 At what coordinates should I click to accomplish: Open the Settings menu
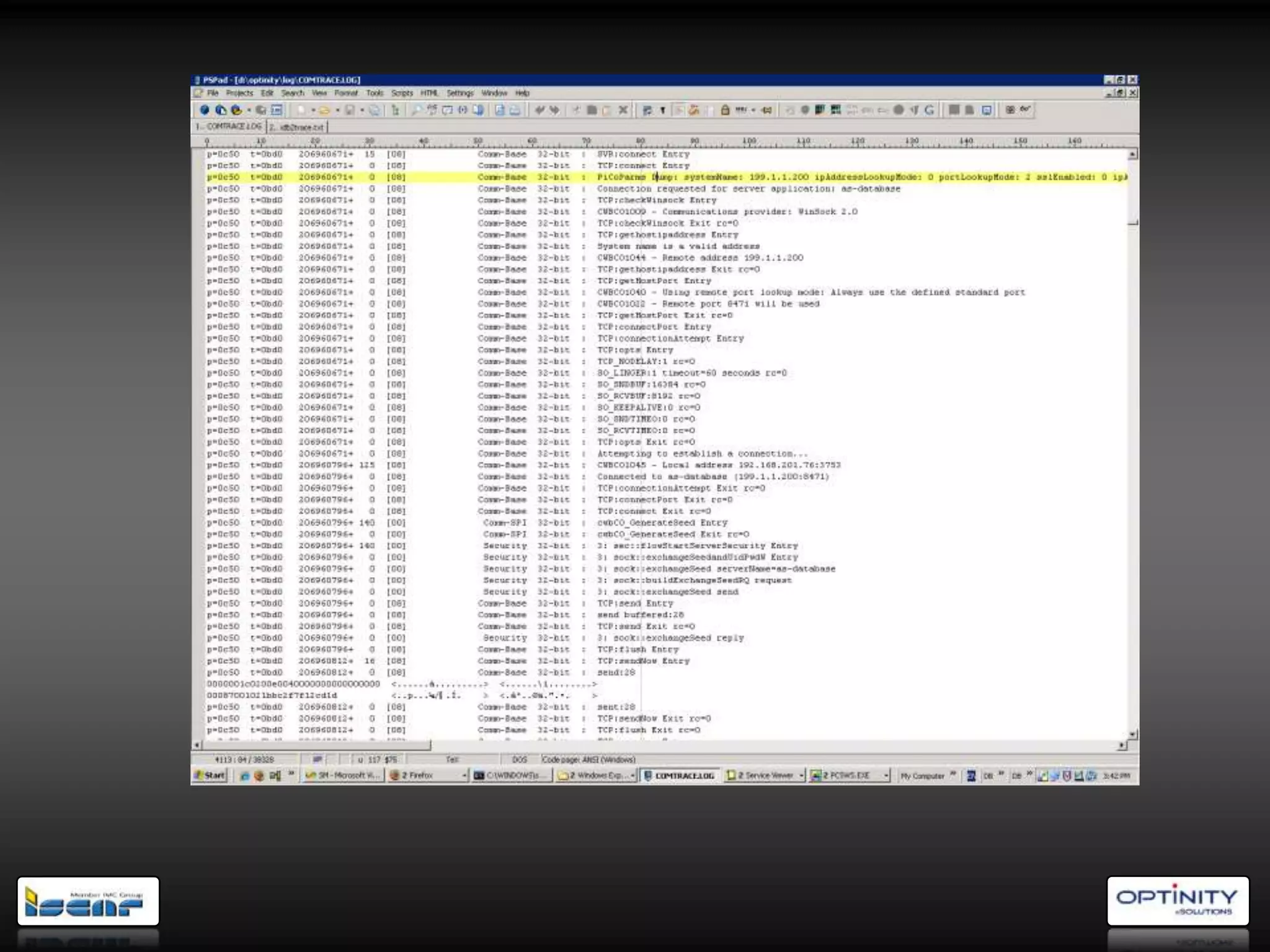point(460,93)
